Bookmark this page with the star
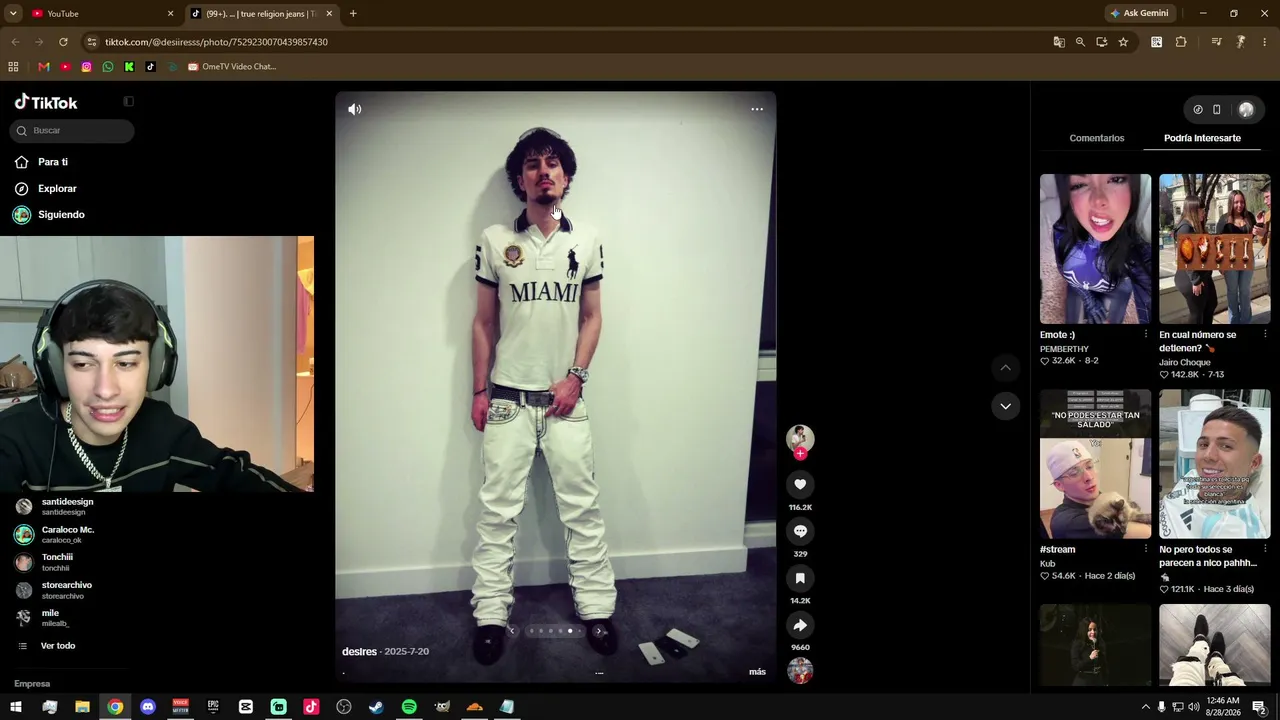The width and height of the screenshot is (1280, 720). pyautogui.click(x=1123, y=42)
